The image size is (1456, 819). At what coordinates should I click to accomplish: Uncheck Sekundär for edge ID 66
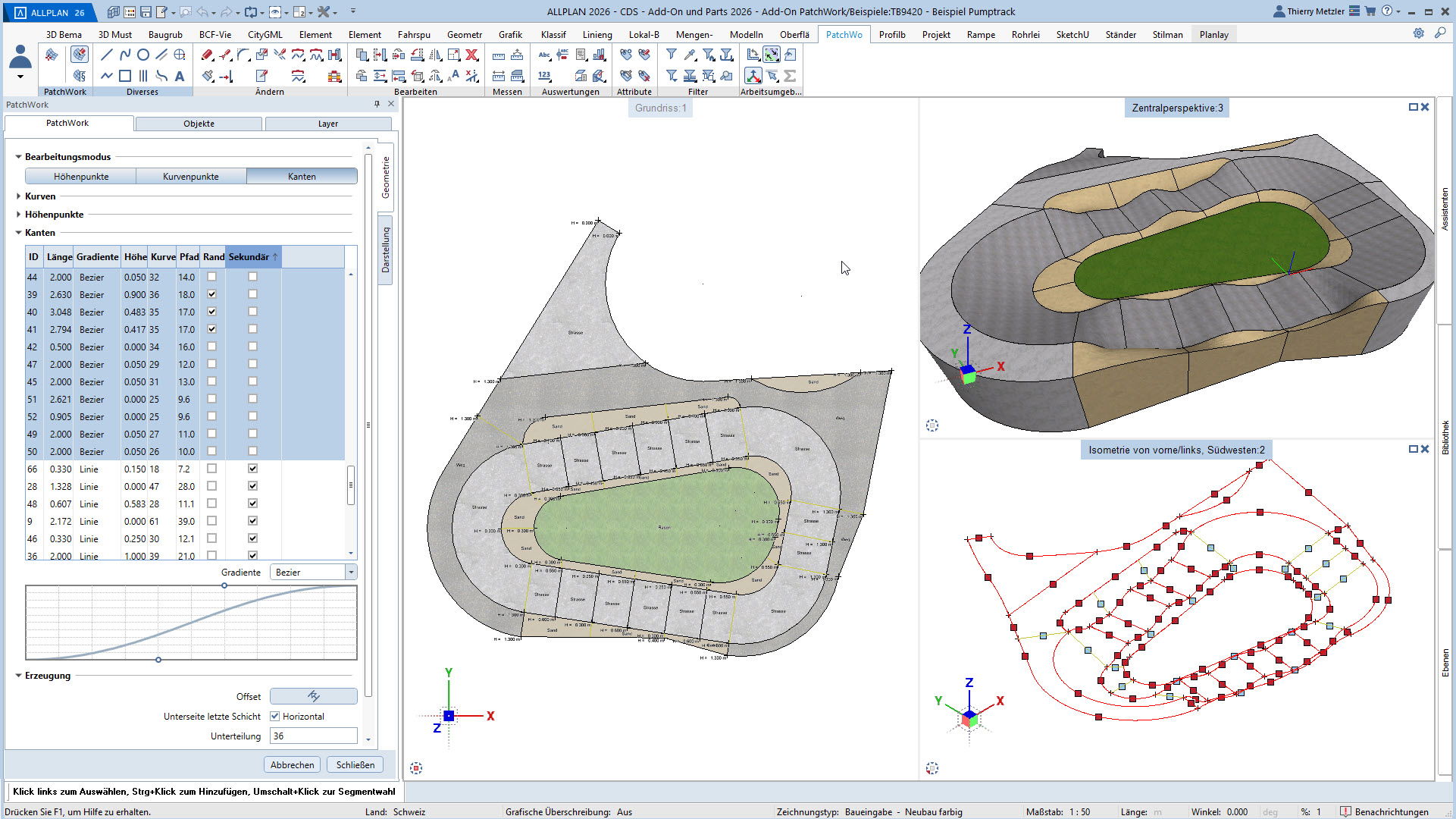[x=252, y=469]
